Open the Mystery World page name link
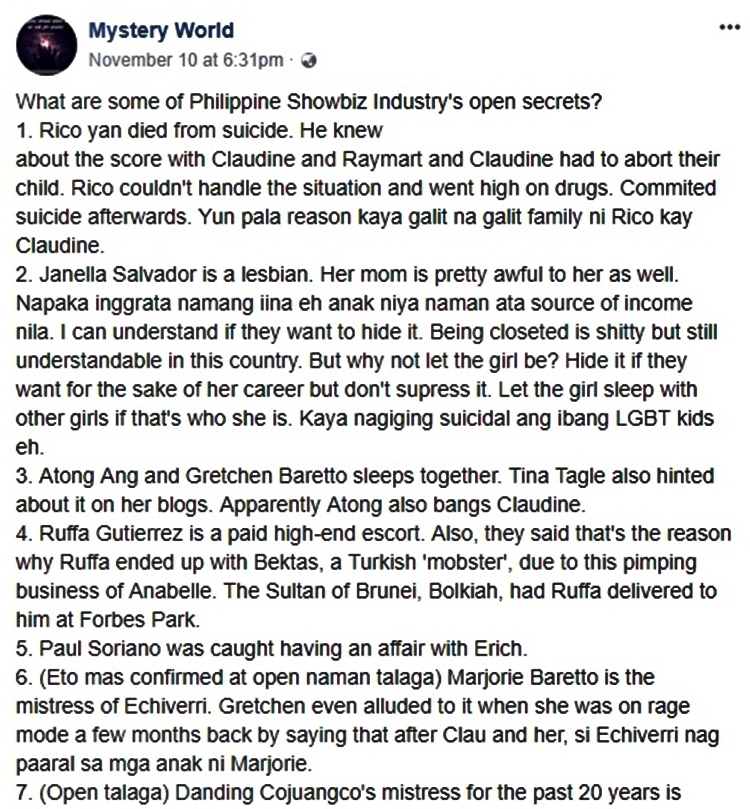Viewport: 750px width, 809px height. (x=161, y=30)
